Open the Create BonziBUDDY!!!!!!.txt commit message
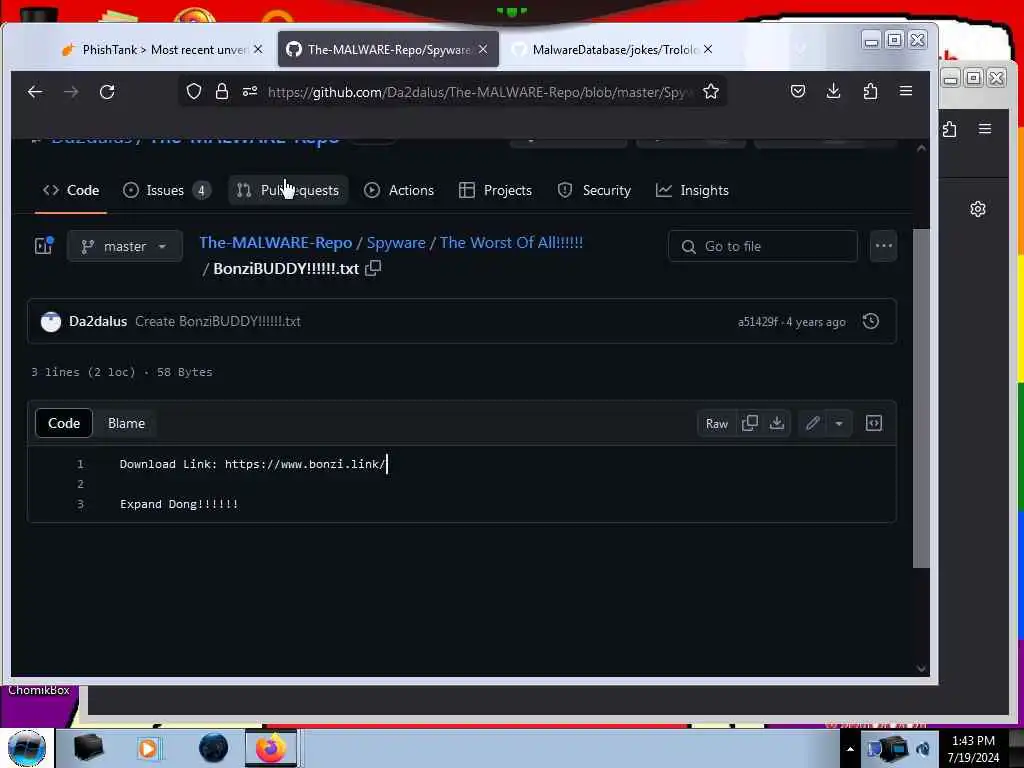The width and height of the screenshot is (1024, 768). [x=217, y=321]
